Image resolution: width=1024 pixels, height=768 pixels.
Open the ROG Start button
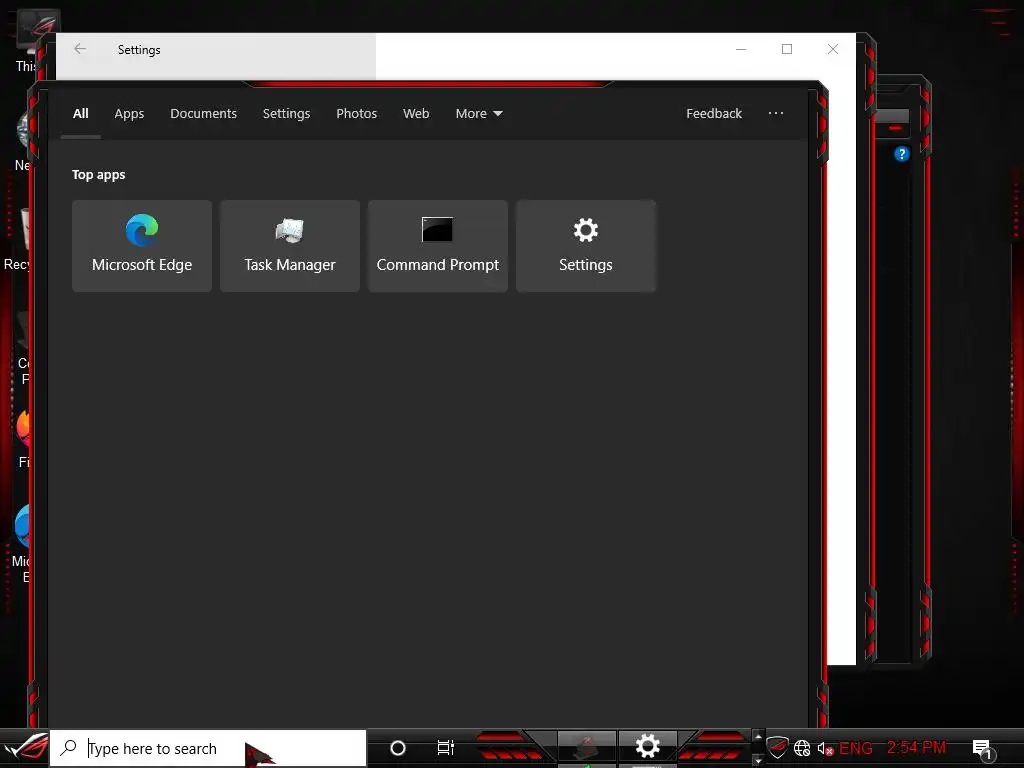coord(25,748)
